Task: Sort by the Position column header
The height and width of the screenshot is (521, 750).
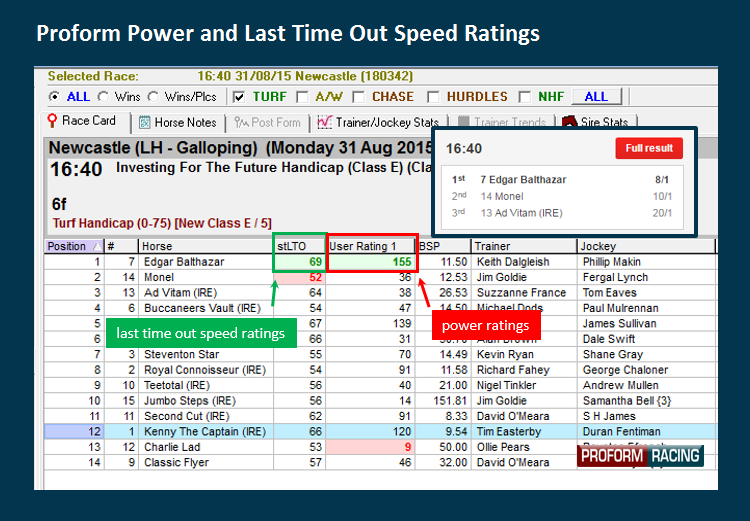Action: (74, 246)
